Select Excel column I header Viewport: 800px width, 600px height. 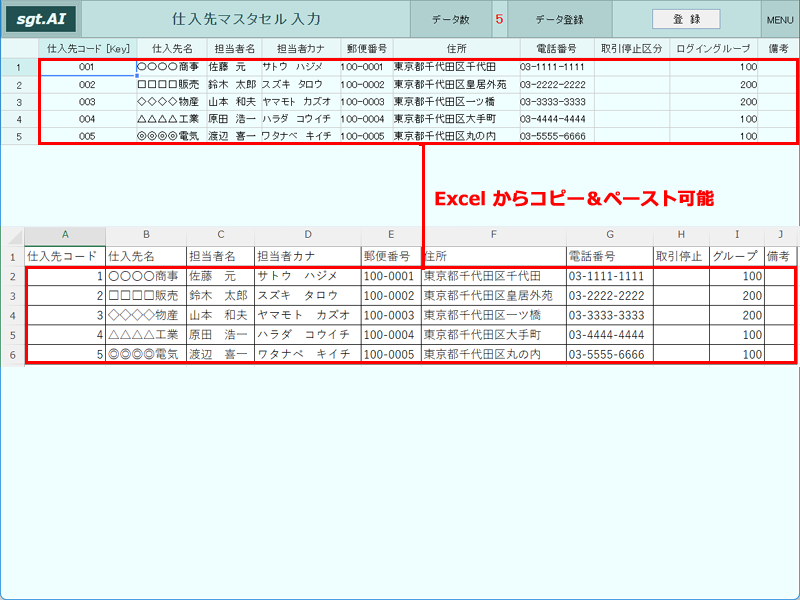pyautogui.click(x=737, y=234)
